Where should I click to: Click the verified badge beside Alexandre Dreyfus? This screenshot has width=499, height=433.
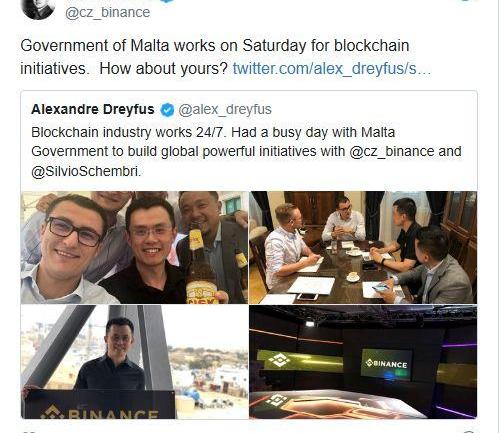point(167,110)
